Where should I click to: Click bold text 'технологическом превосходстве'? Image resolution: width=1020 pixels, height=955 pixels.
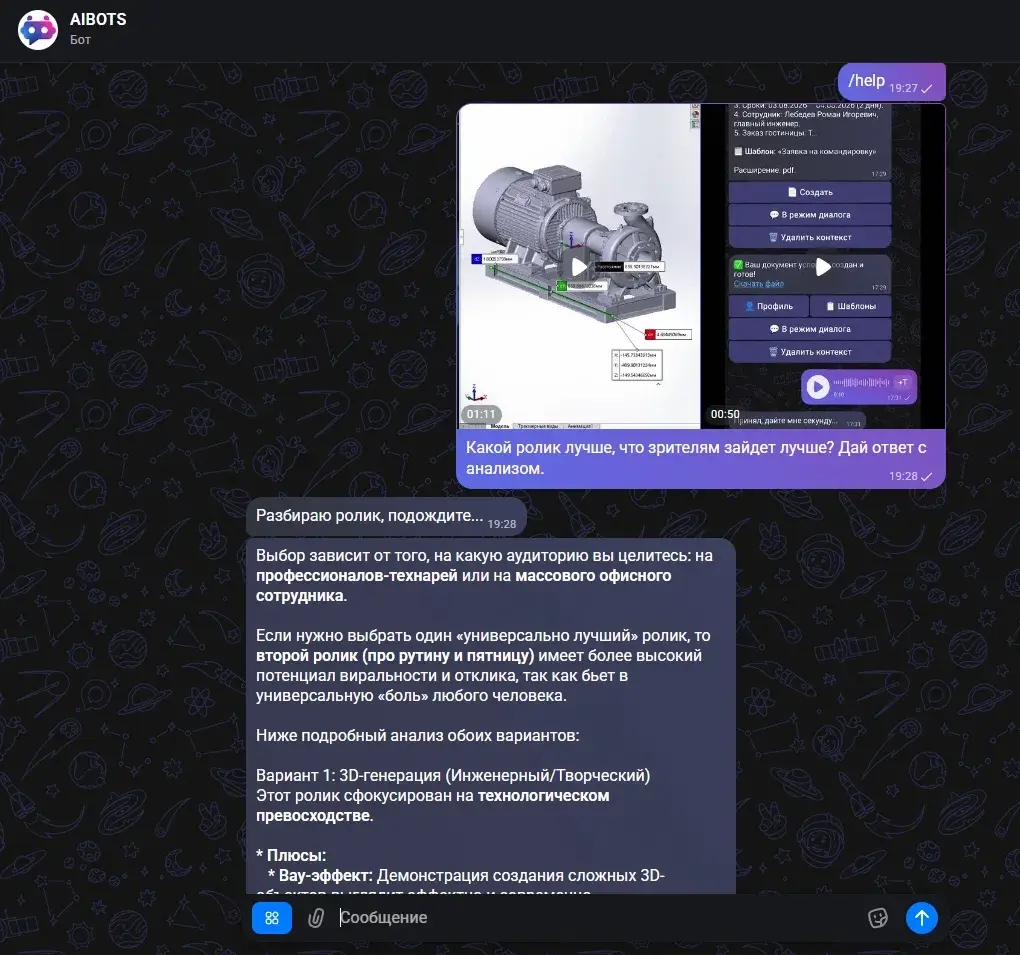[433, 805]
